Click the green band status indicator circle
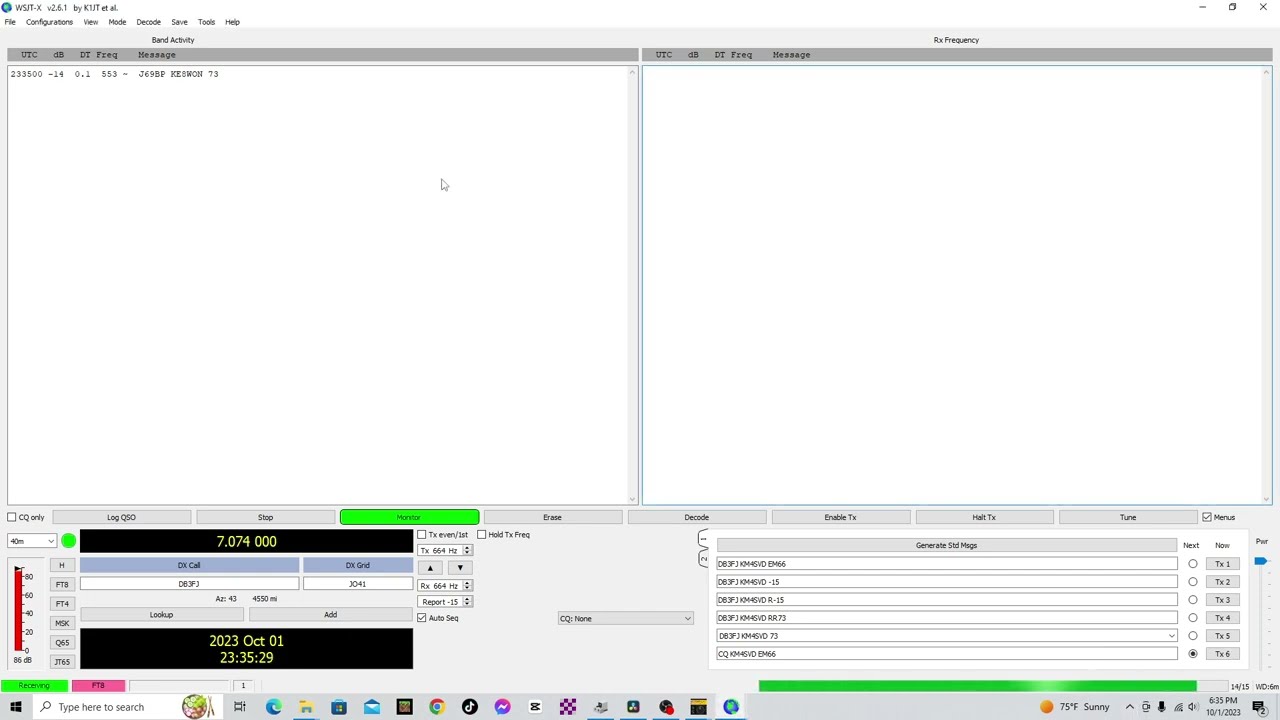The width and height of the screenshot is (1280, 720). [x=68, y=541]
